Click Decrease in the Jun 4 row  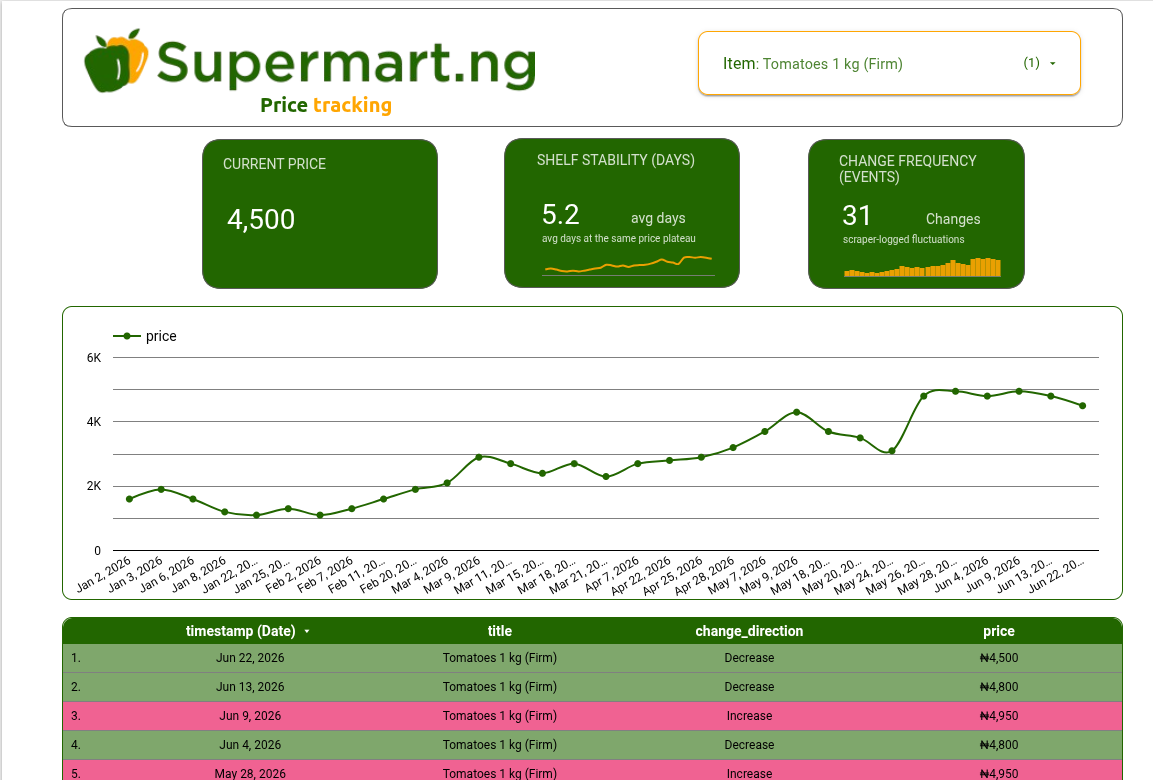coord(749,745)
